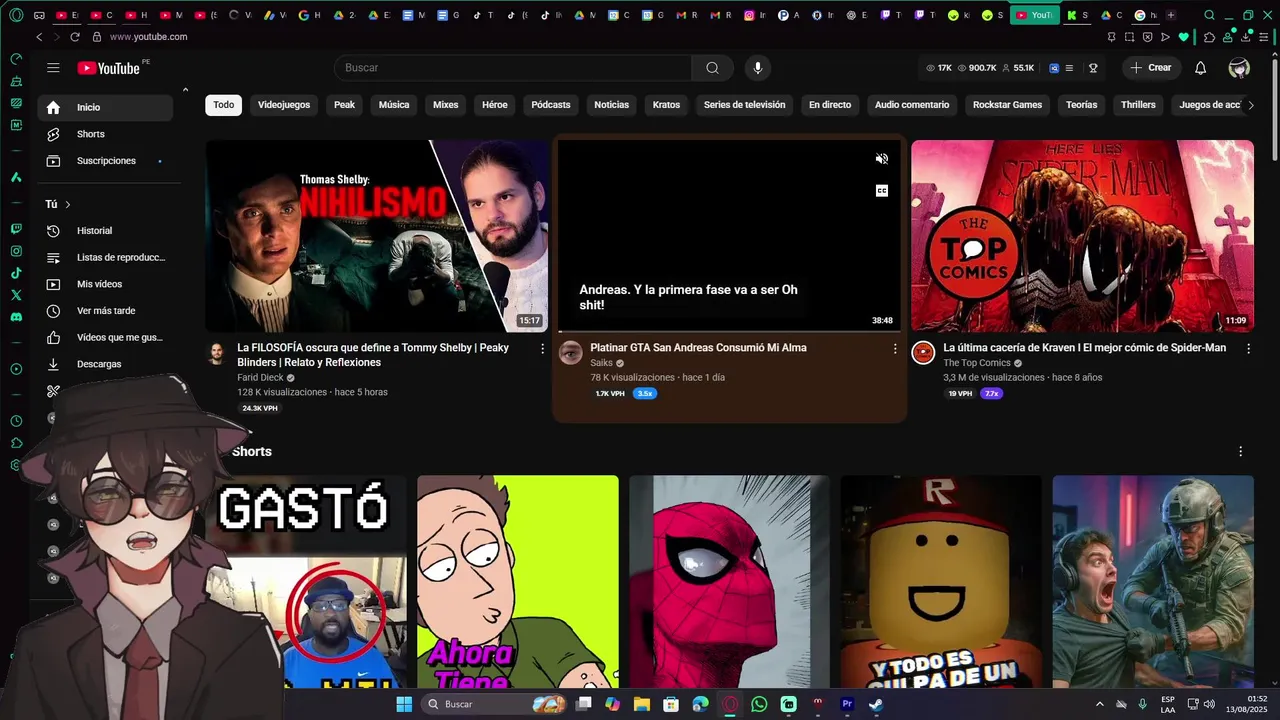This screenshot has height=720, width=1280.
Task: Toggle closed captions on the preview video
Action: click(882, 190)
